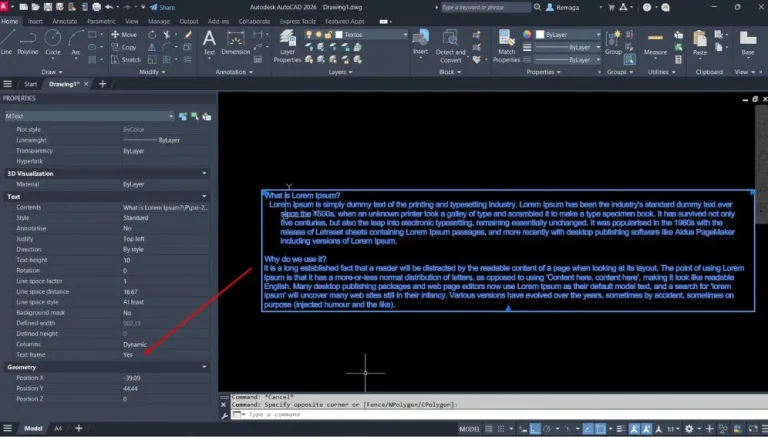
Task: Select the Rotate tool icon
Action: pyautogui.click(x=152, y=34)
